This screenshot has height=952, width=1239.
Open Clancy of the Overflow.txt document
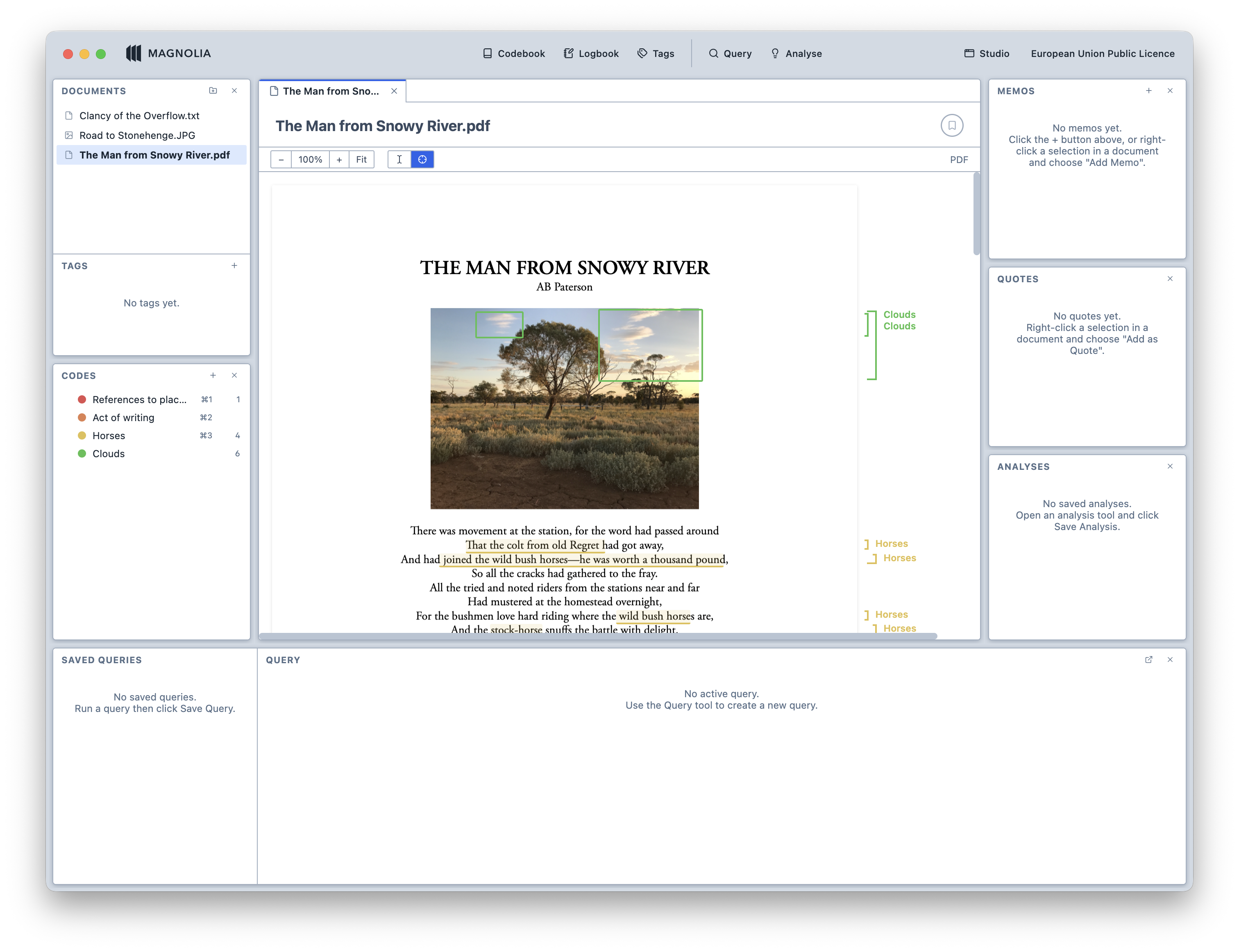(151, 116)
